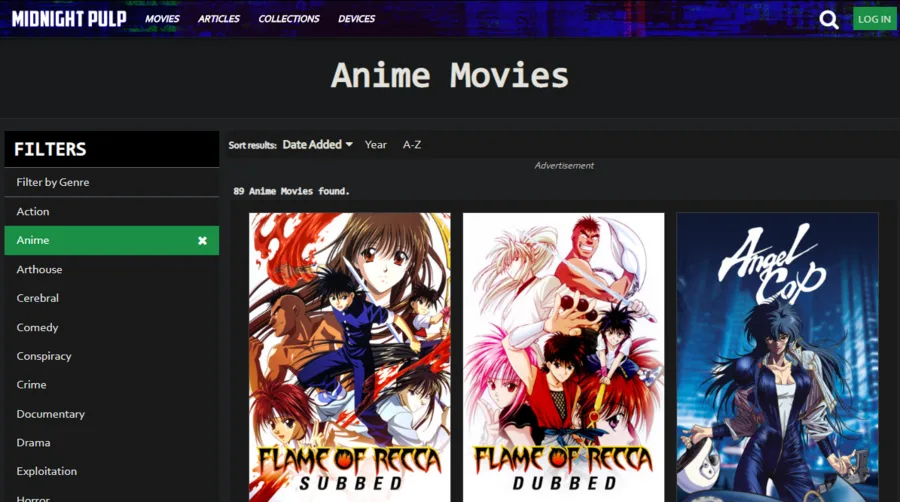This screenshot has width=900, height=502.
Task: Open the Articles menu
Action: [219, 19]
